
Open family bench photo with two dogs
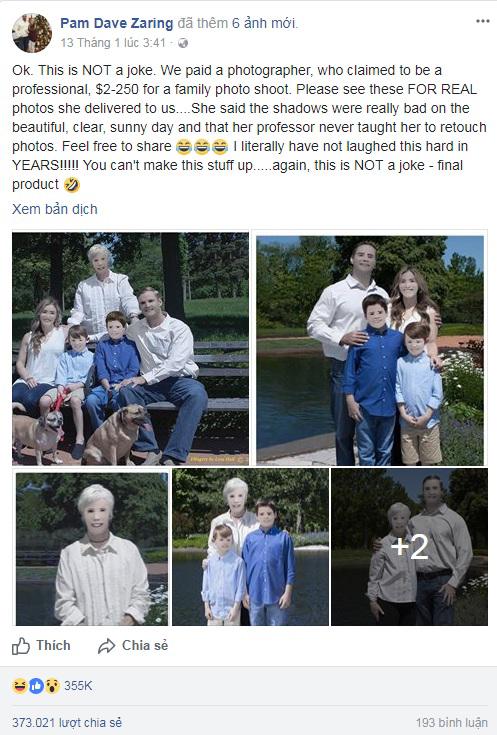130,349
